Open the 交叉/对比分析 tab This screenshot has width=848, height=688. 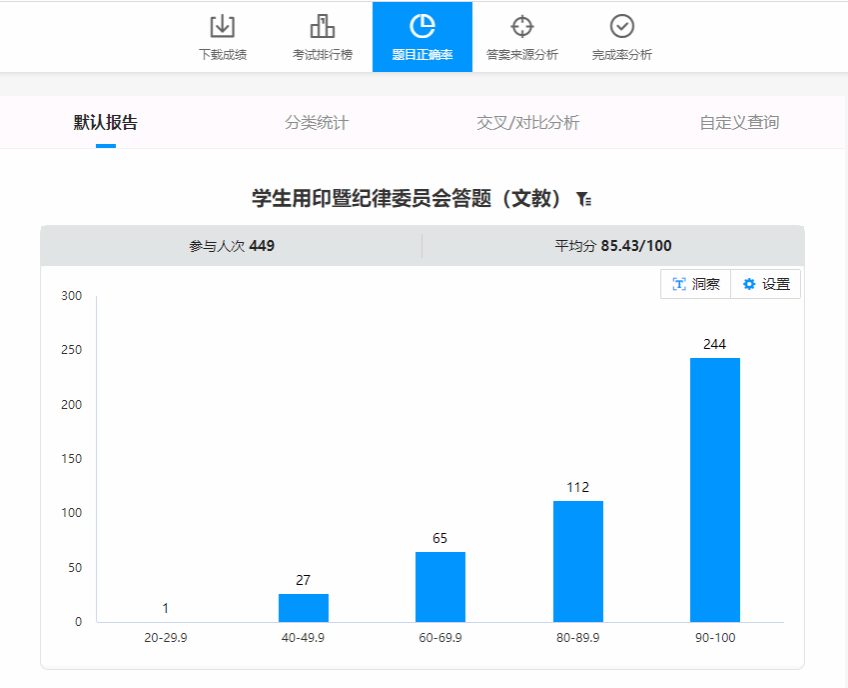pyautogui.click(x=528, y=123)
